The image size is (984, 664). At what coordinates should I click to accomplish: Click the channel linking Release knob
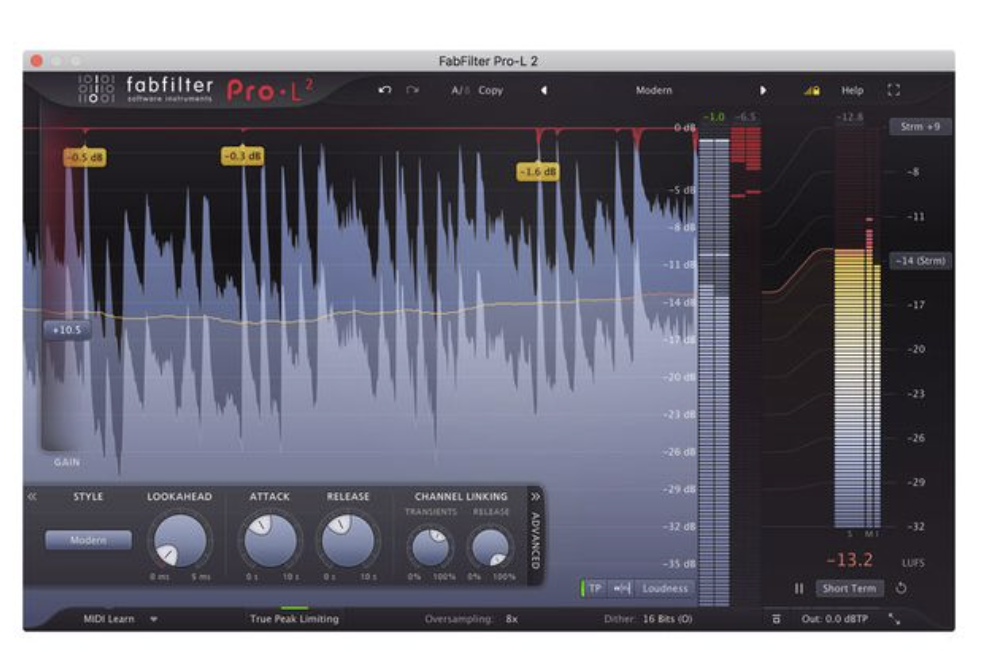(490, 547)
